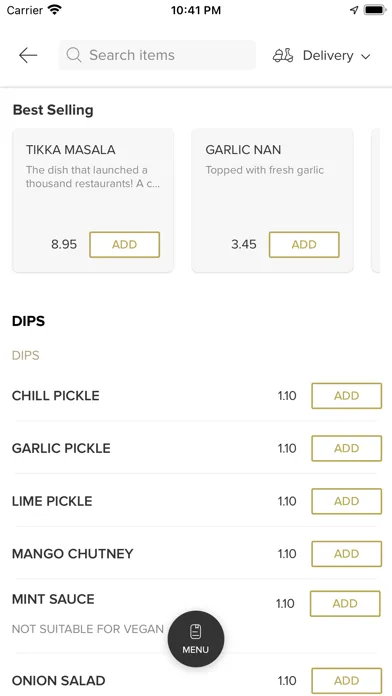Viewport: 392px width, 696px height.
Task: Tap the battery icon in status bar
Action: tap(375, 10)
